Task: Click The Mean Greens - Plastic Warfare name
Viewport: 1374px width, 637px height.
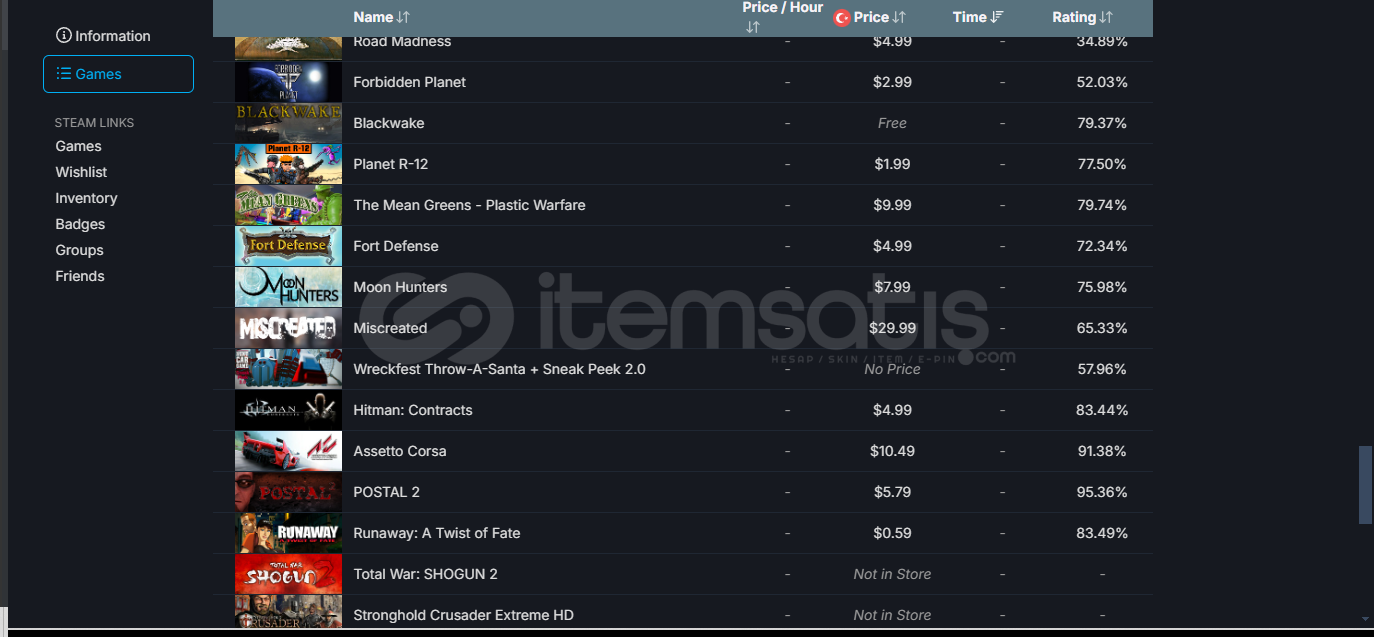Action: (x=470, y=205)
